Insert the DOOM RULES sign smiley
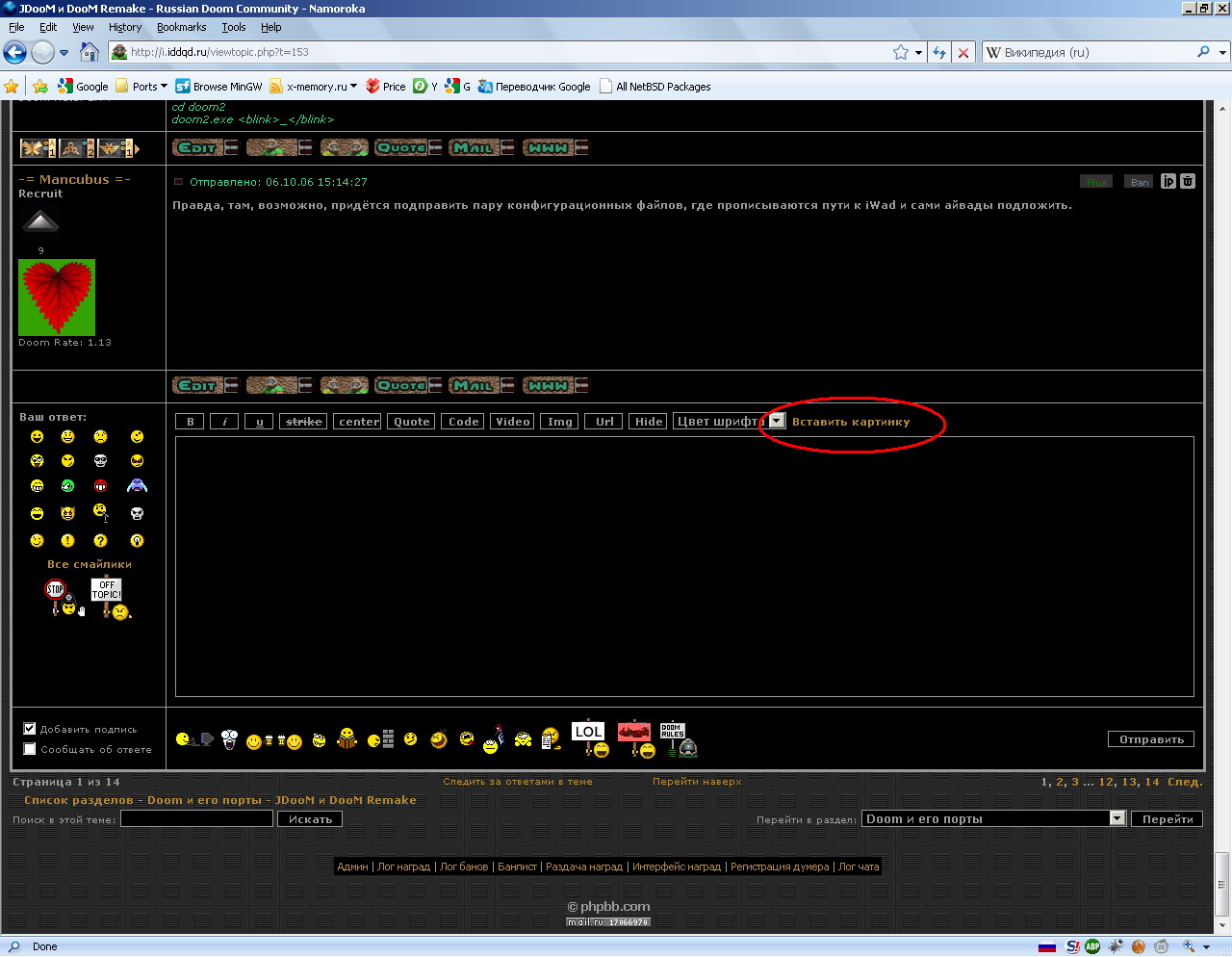The width and height of the screenshot is (1232, 957). (x=678, y=738)
